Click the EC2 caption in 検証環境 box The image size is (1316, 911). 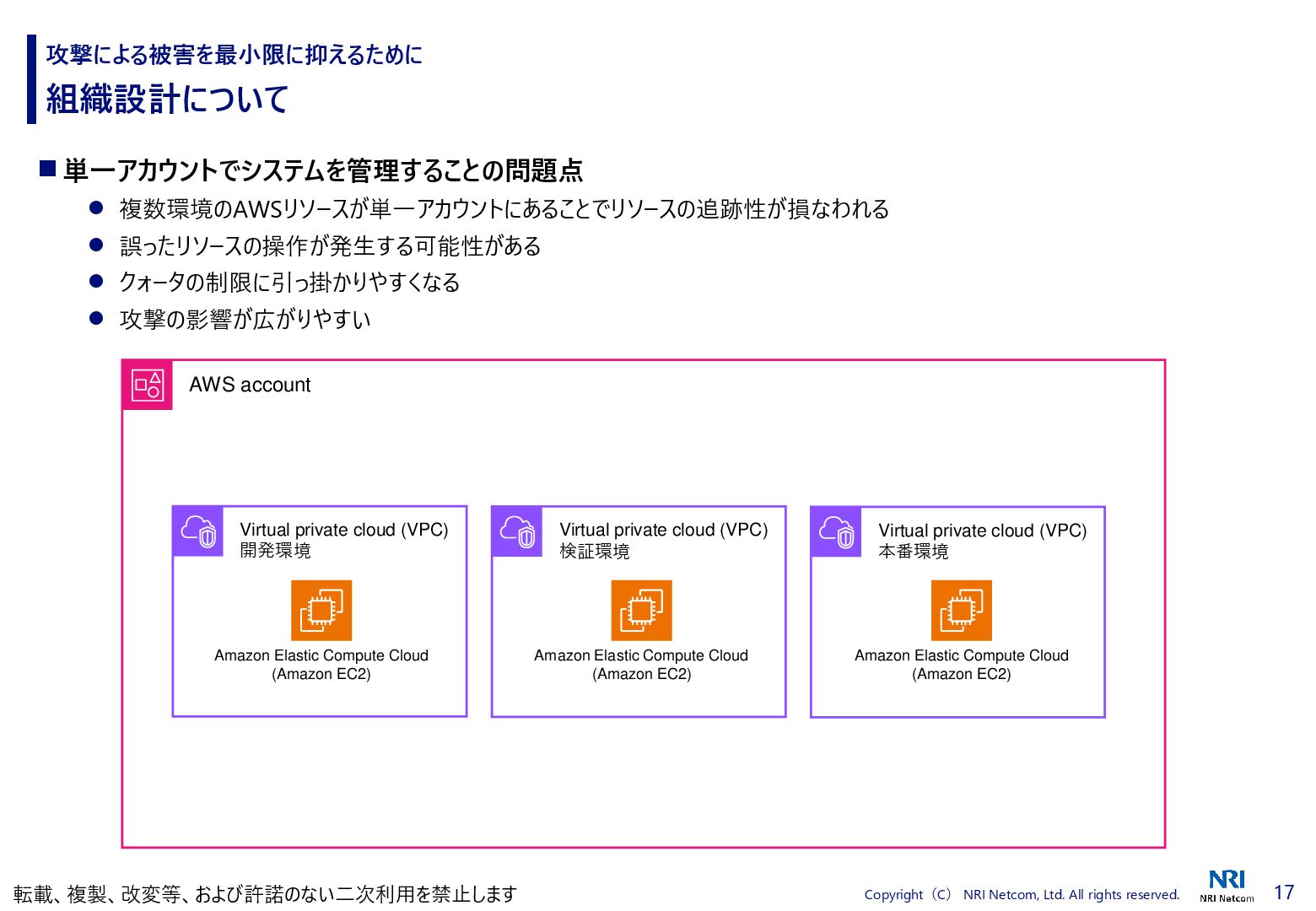point(641,665)
